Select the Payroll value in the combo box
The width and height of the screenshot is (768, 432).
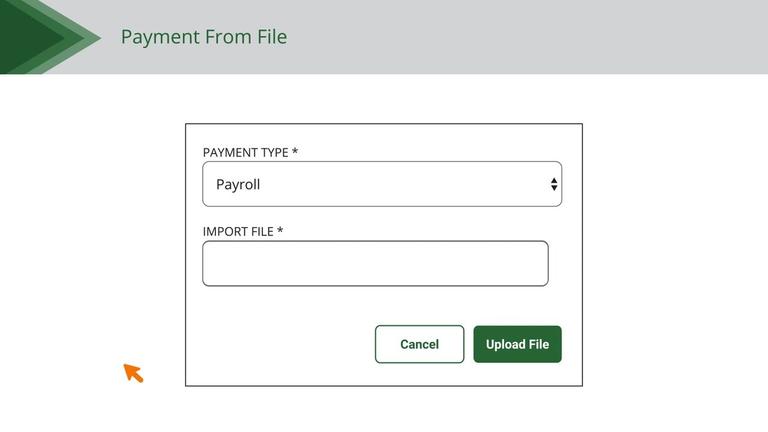tap(238, 185)
